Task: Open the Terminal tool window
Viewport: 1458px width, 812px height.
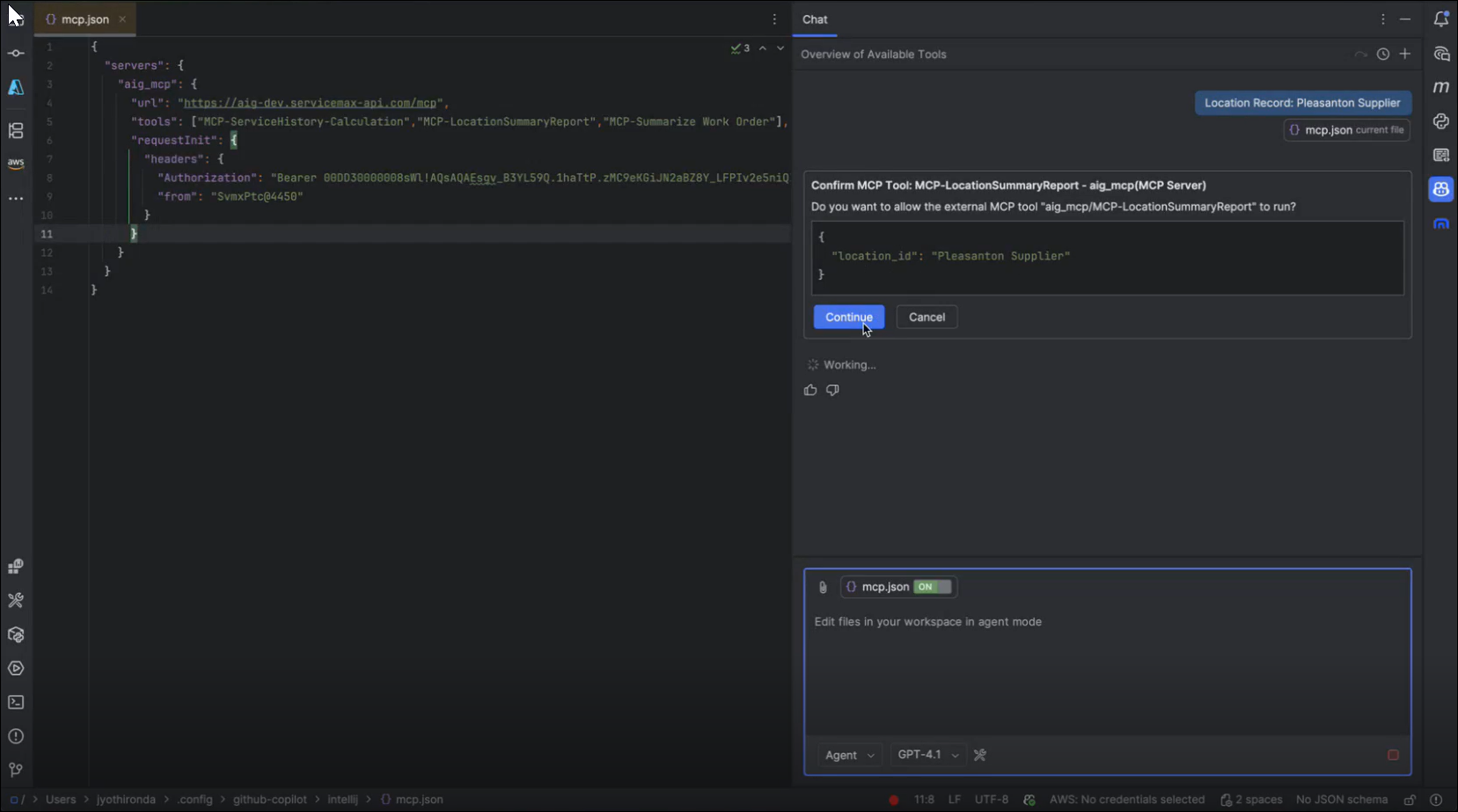Action: point(16,702)
